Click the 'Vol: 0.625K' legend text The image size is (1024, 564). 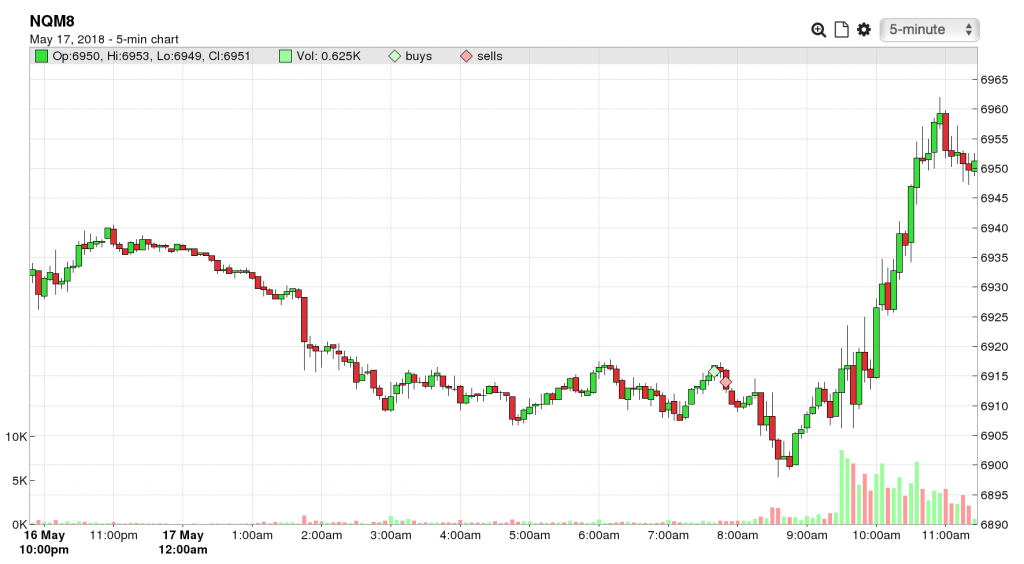point(328,56)
